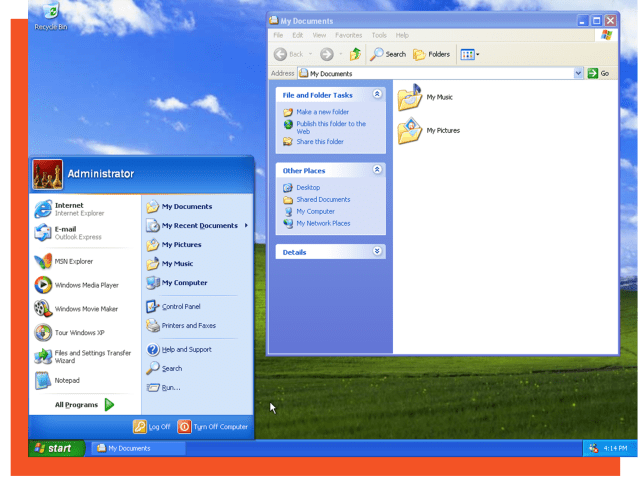Open Search from Start menu
Screen dimensions: 639x477
coord(164,368)
